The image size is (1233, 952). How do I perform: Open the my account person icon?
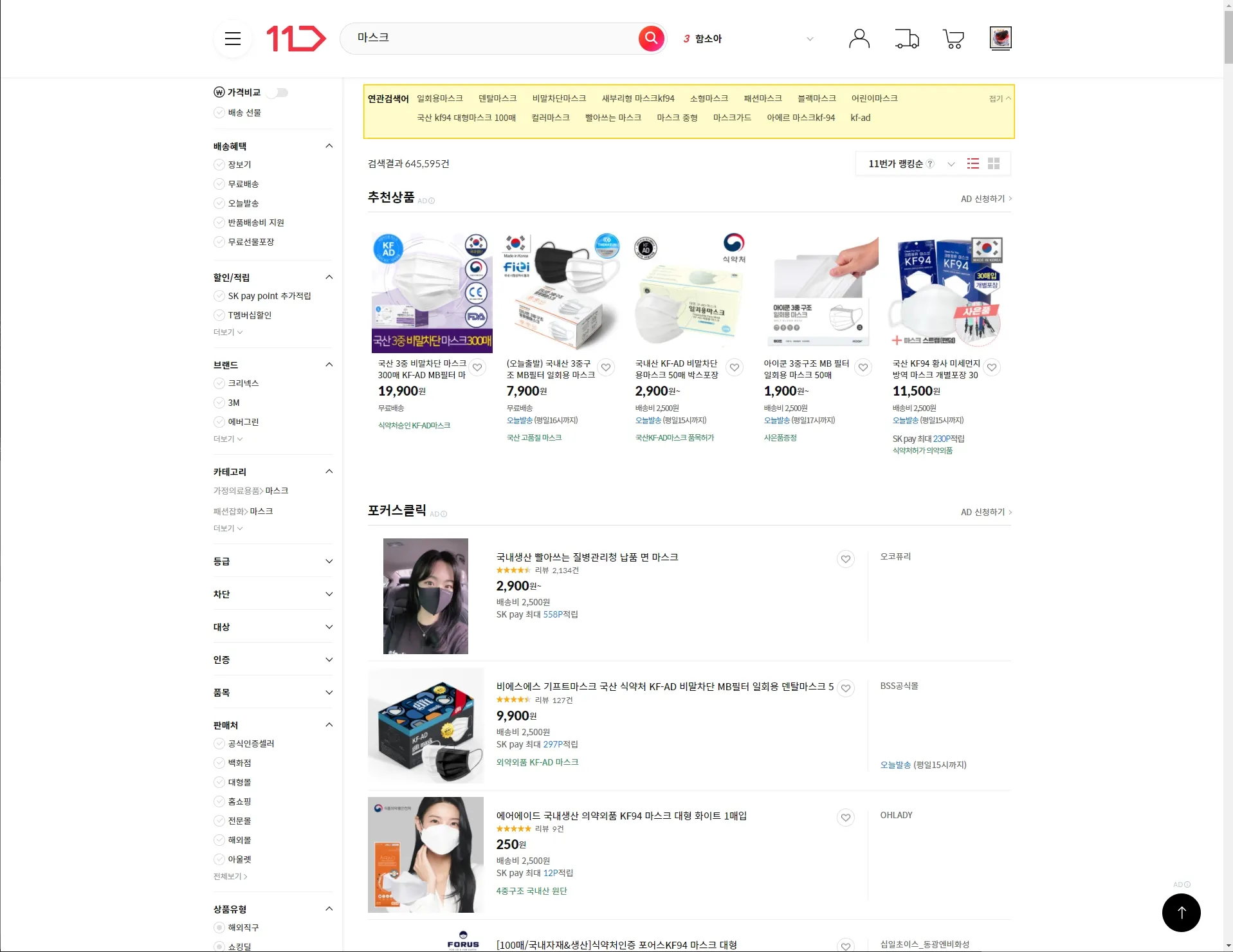click(x=859, y=39)
